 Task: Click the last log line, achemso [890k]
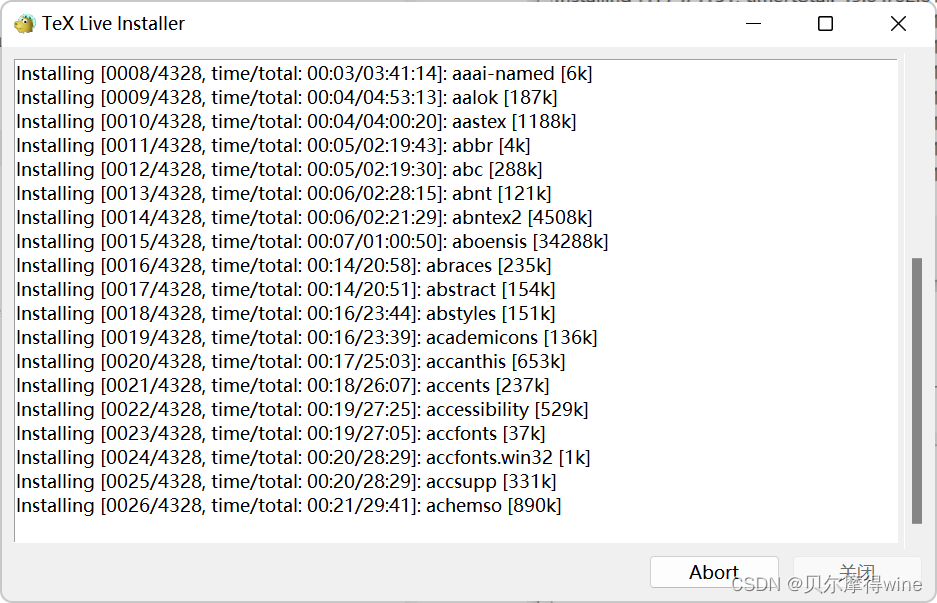coord(289,506)
